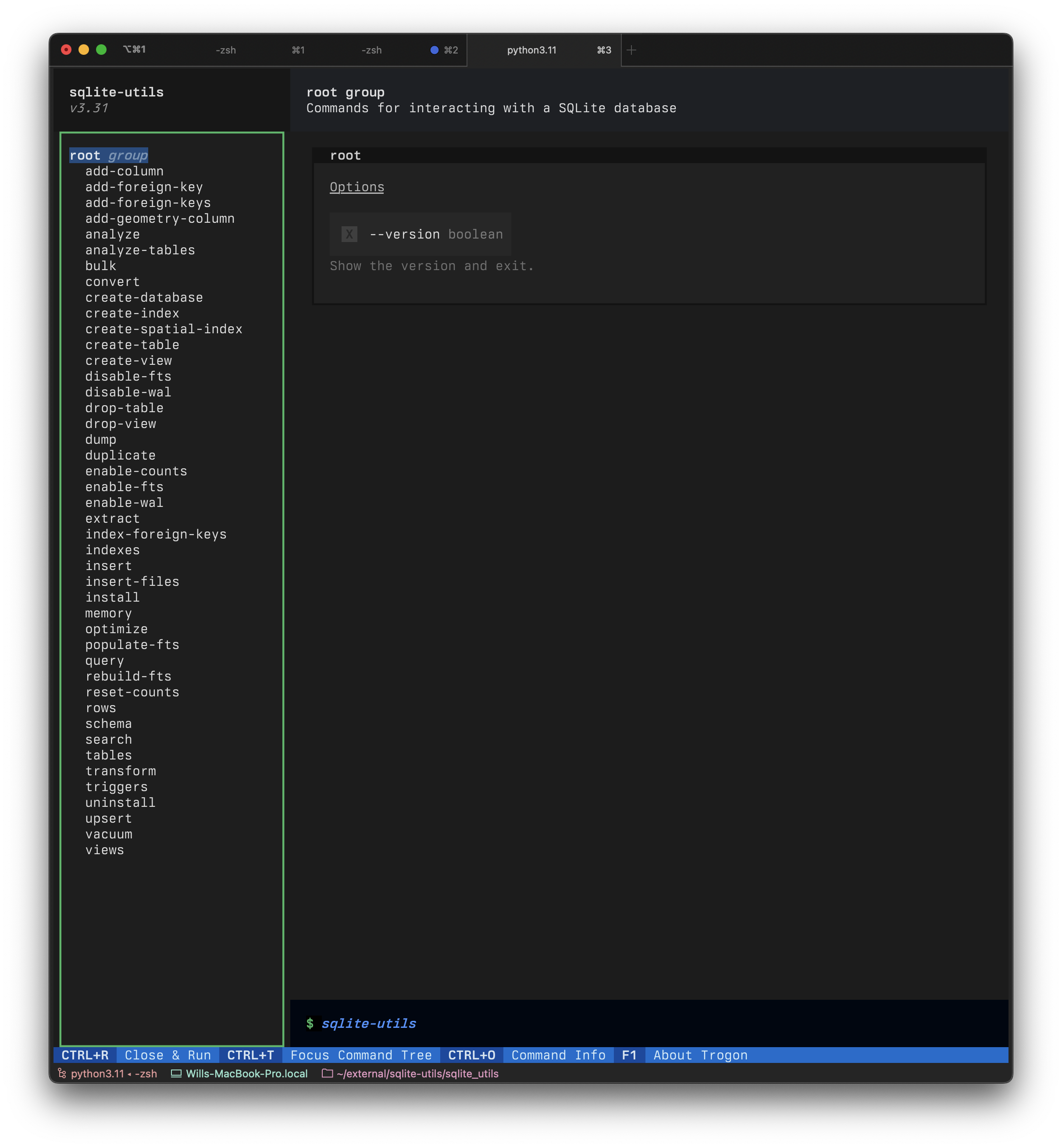This screenshot has width=1062, height=1148.
Task: Click the blue activity dot on the ⌘2 tab
Action: coord(434,50)
